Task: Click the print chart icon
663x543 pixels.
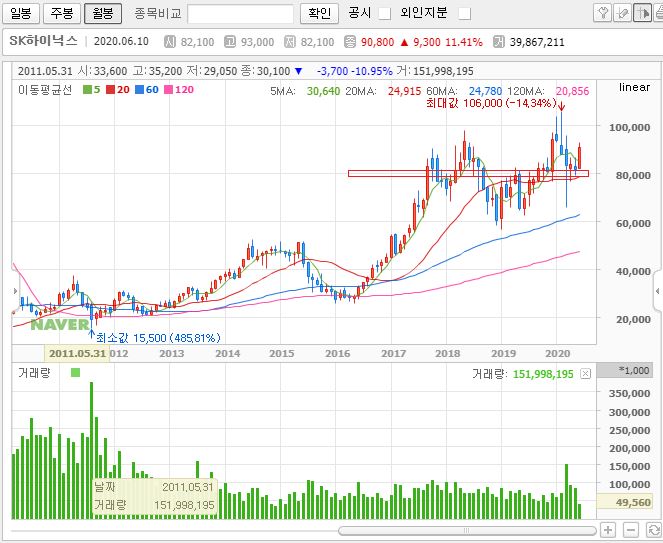Action: (x=659, y=13)
